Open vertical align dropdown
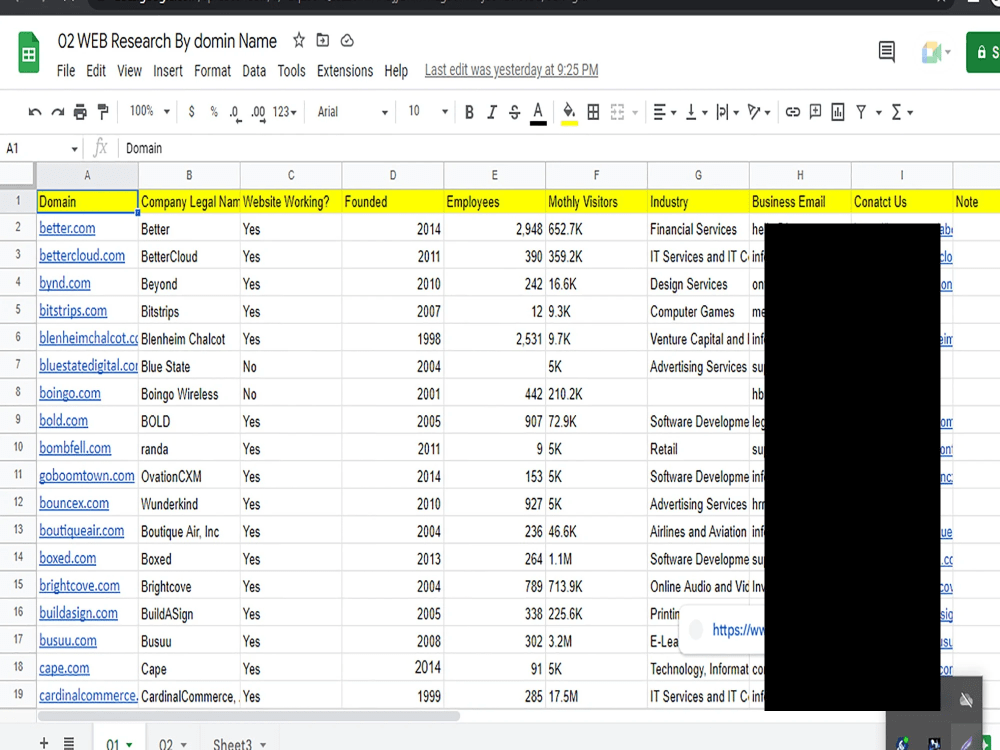This screenshot has width=1000, height=750. click(x=696, y=112)
